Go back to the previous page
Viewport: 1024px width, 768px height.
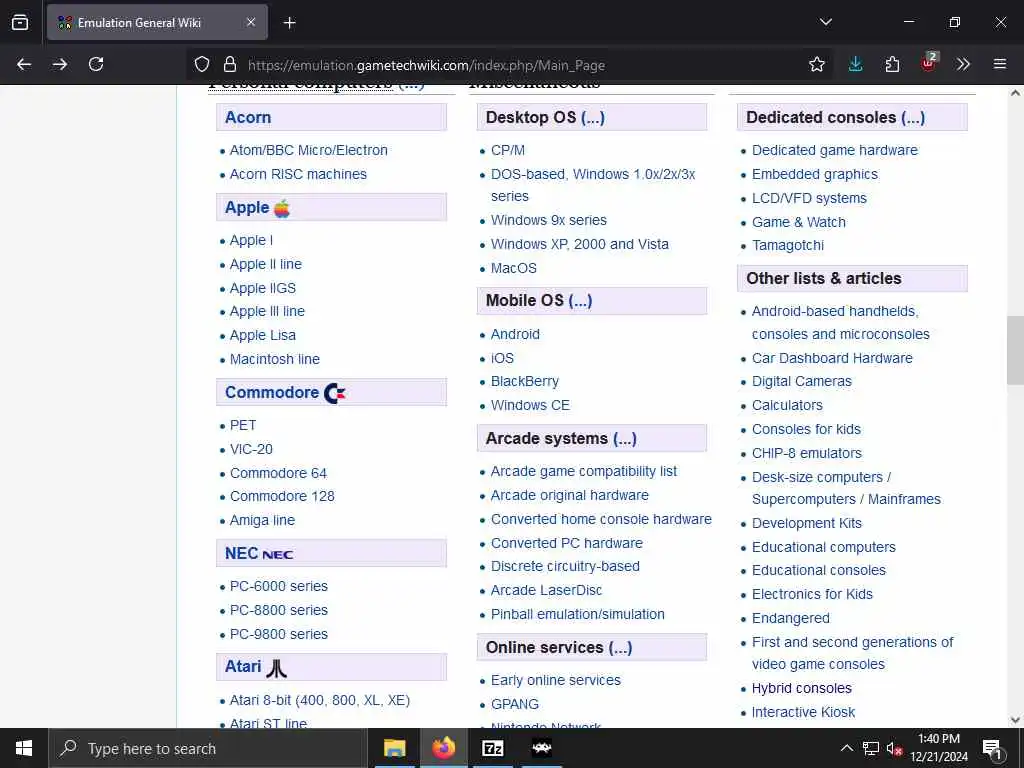(x=24, y=64)
